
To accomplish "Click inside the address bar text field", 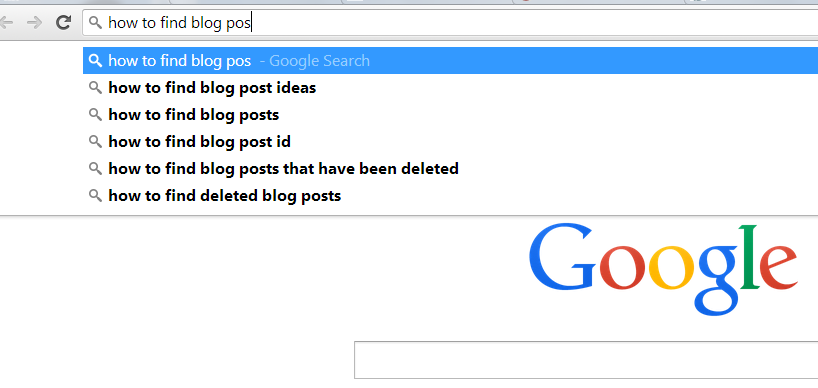I will click(451, 22).
